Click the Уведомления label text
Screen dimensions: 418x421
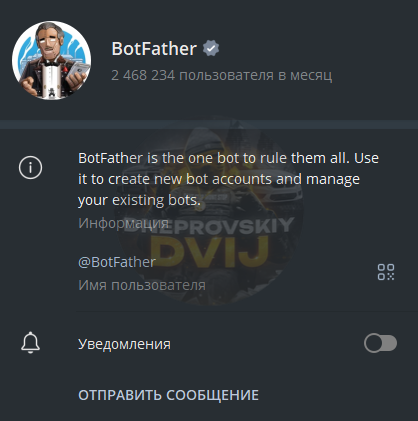click(124, 344)
